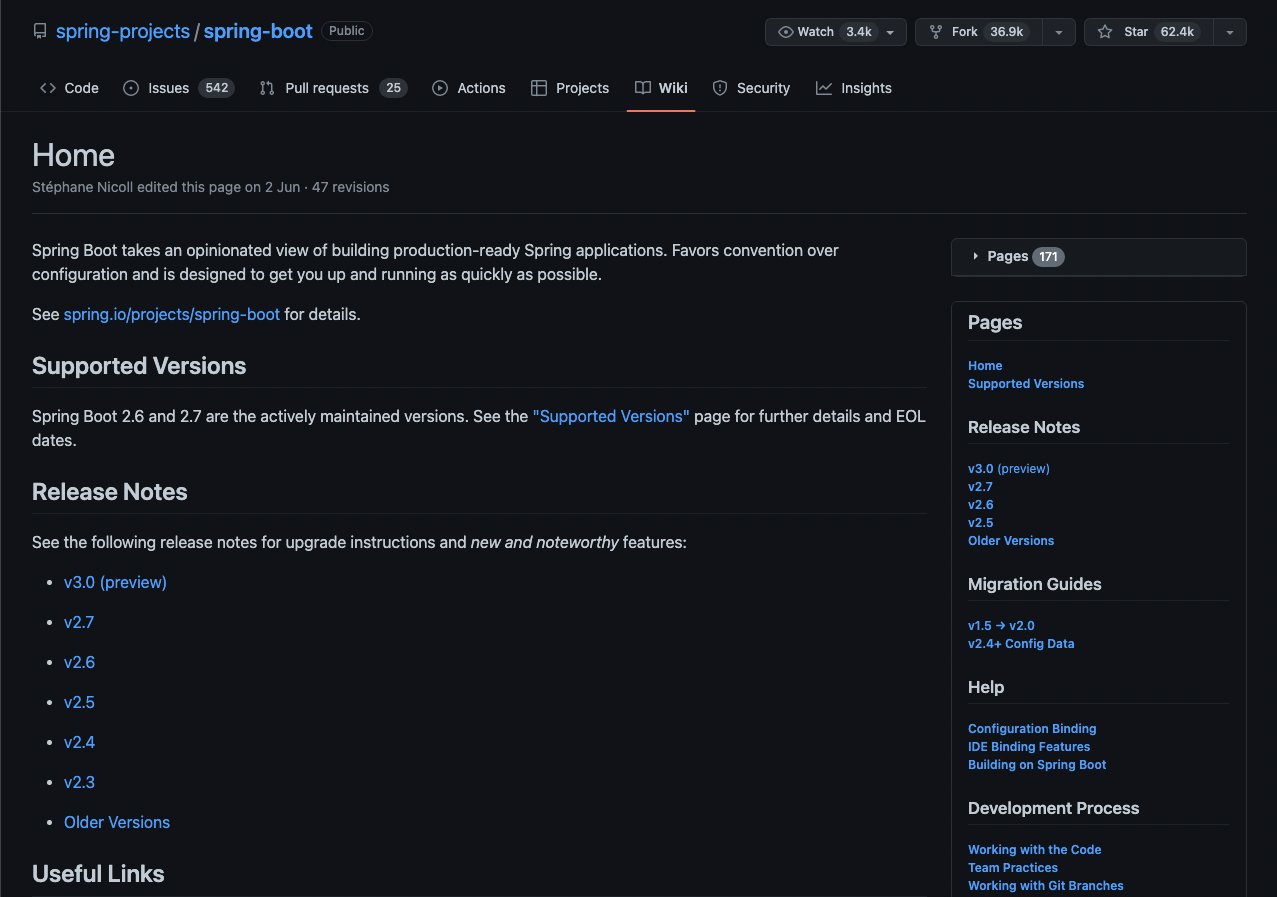Go to the Actions tab
This screenshot has height=897, width=1277.
(469, 88)
